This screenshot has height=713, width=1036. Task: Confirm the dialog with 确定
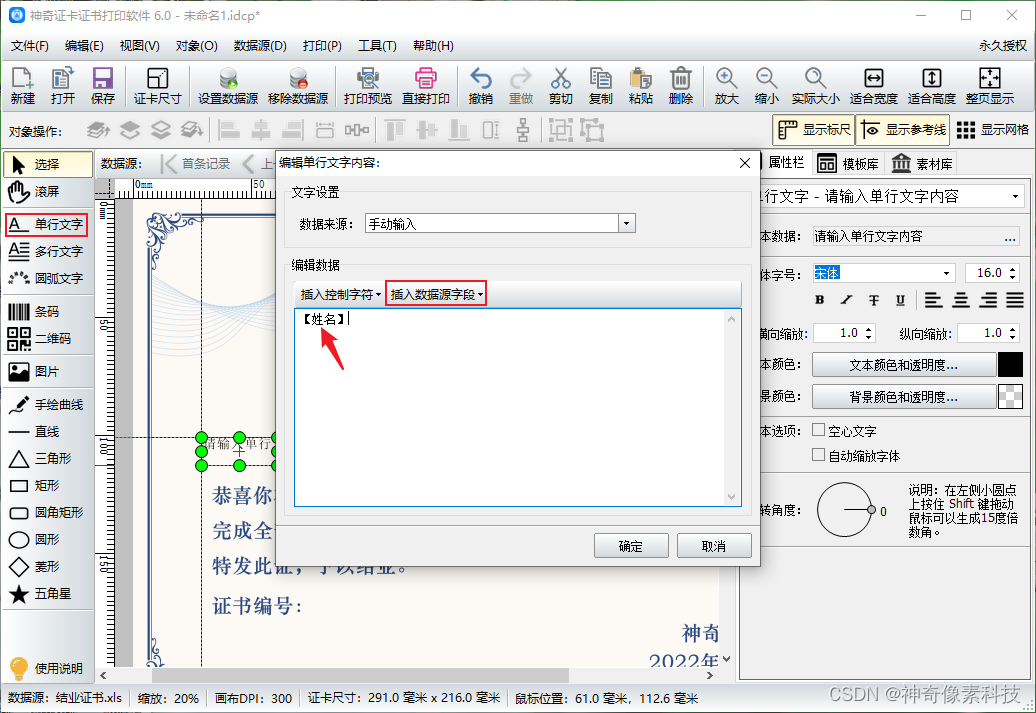[x=631, y=546]
